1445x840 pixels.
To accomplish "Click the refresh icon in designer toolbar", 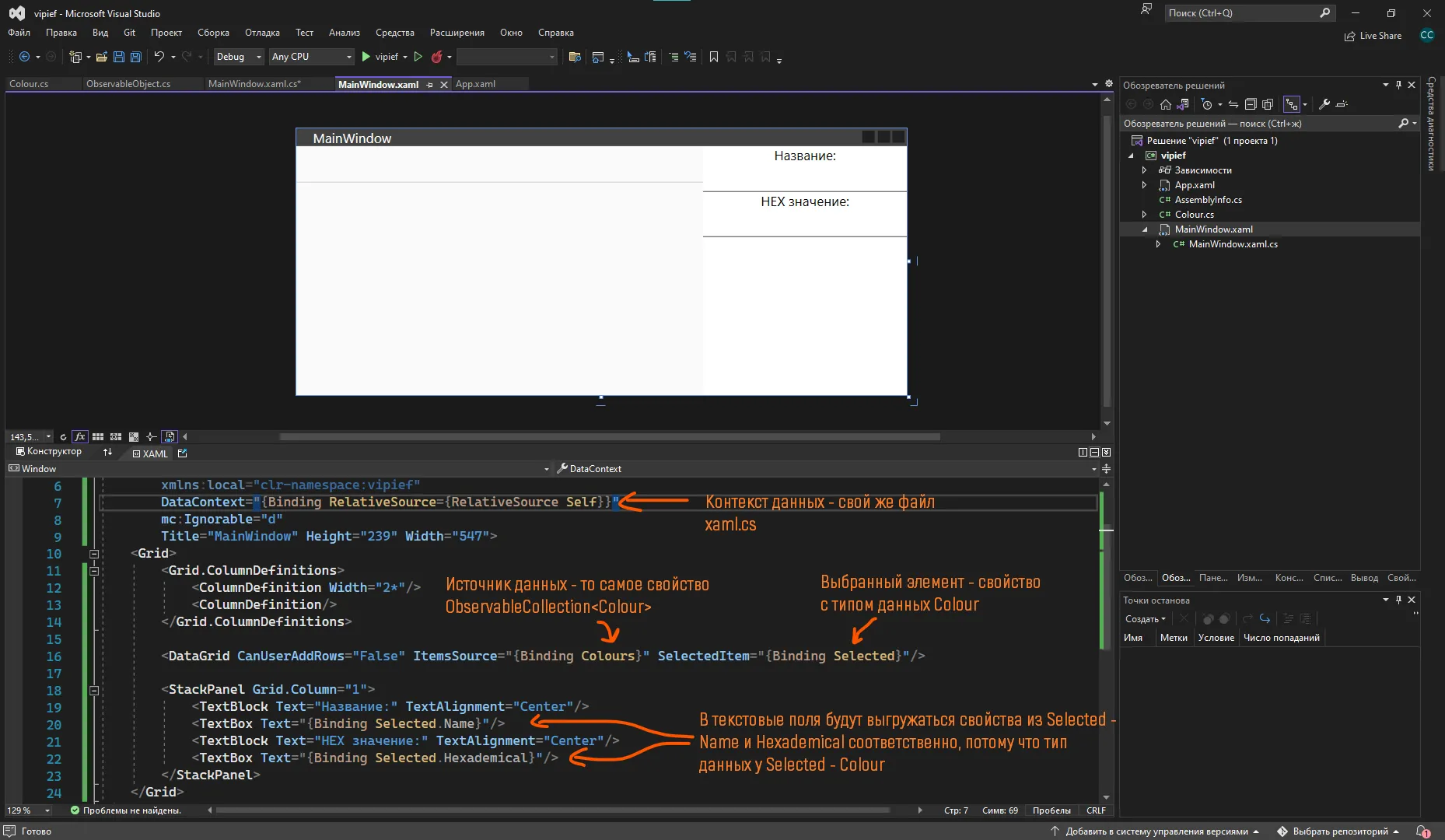I will tap(63, 437).
